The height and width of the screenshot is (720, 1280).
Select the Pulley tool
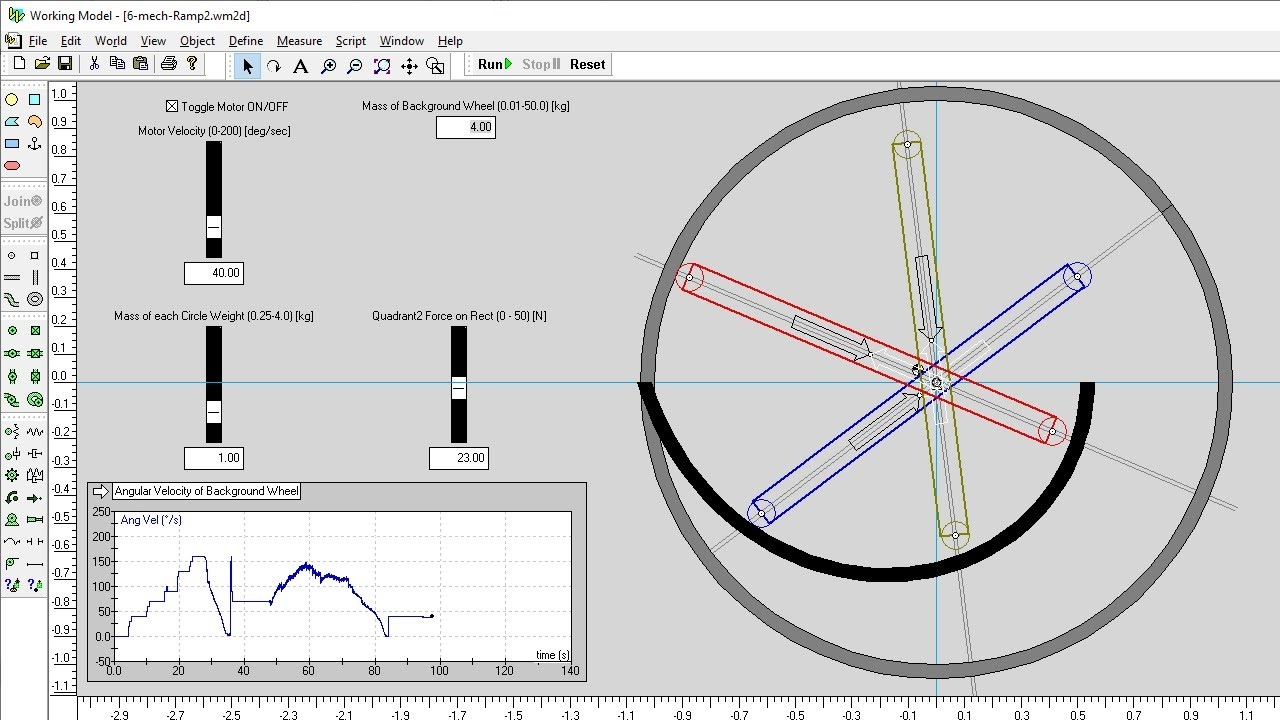tap(12, 565)
